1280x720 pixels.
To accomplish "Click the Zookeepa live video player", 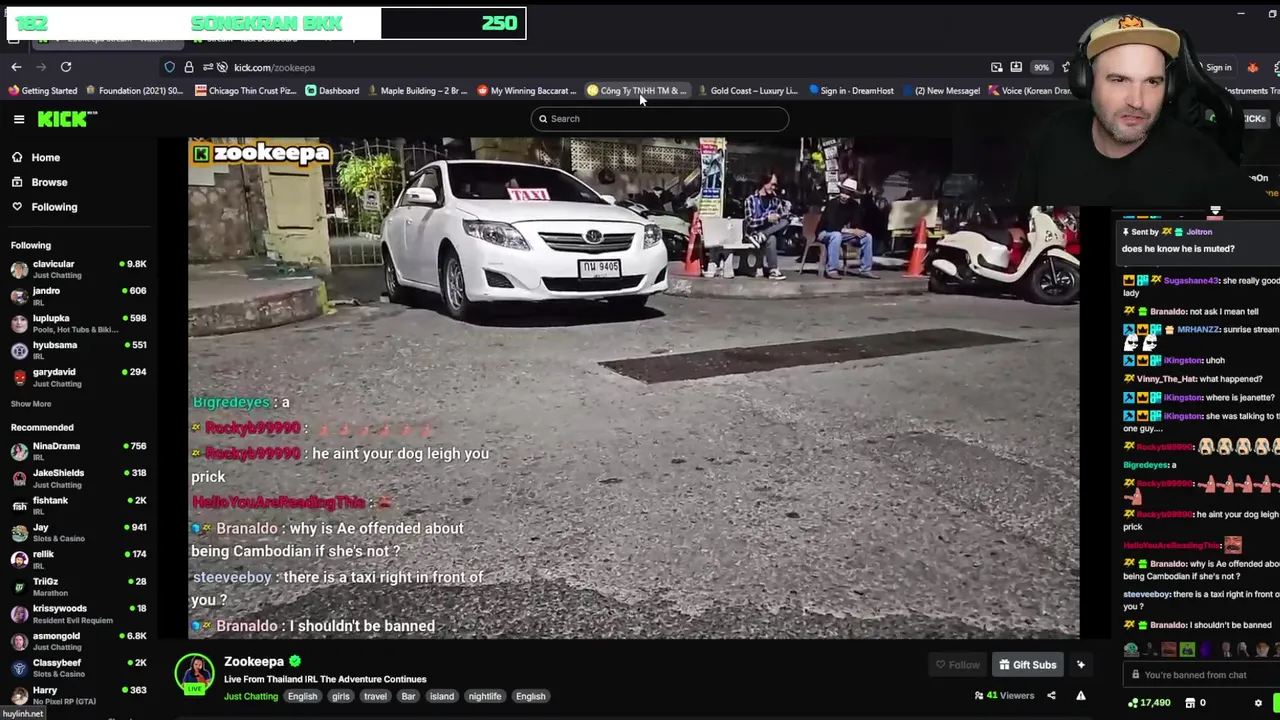I will 634,388.
